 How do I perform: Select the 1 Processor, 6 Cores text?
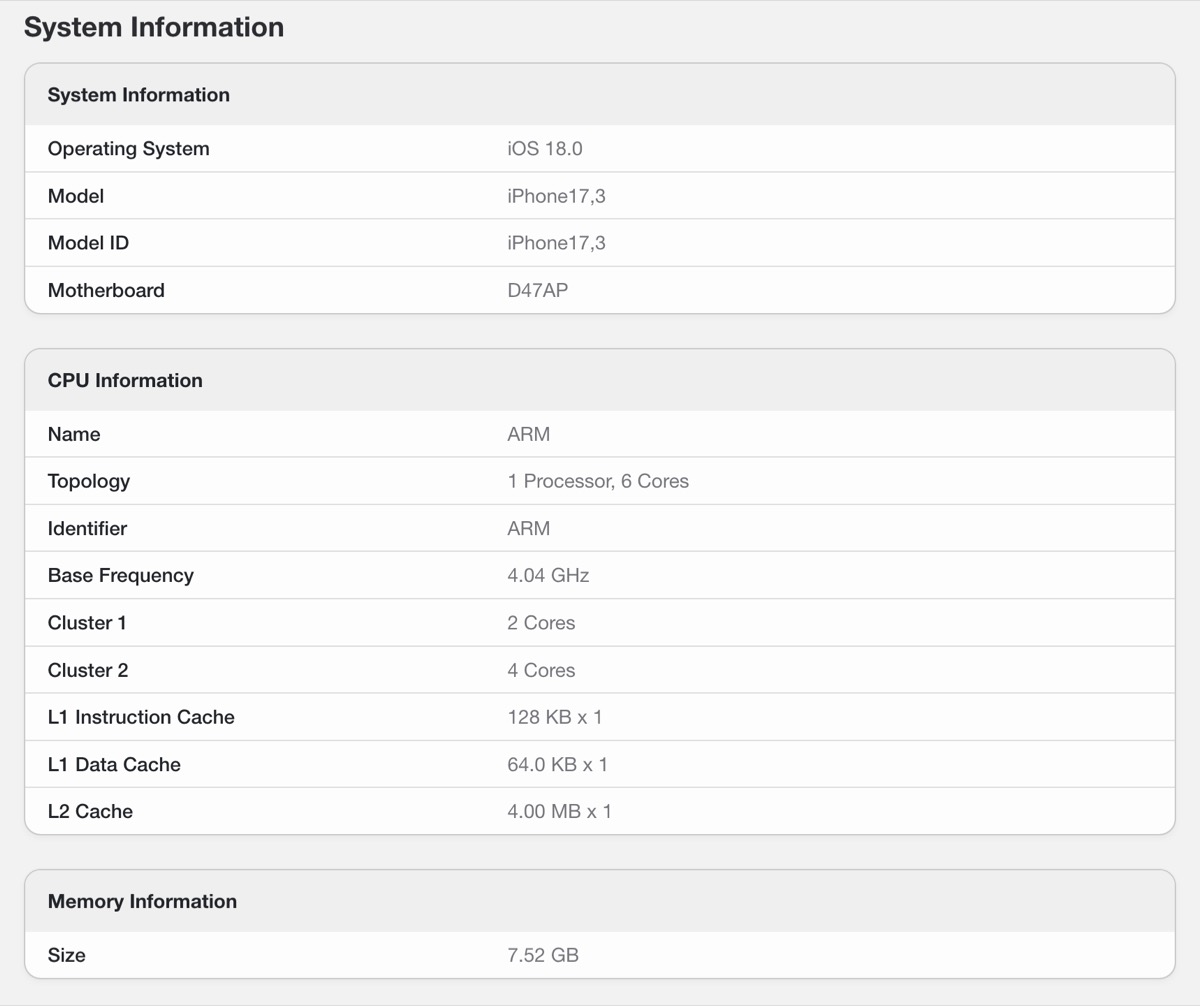point(598,481)
